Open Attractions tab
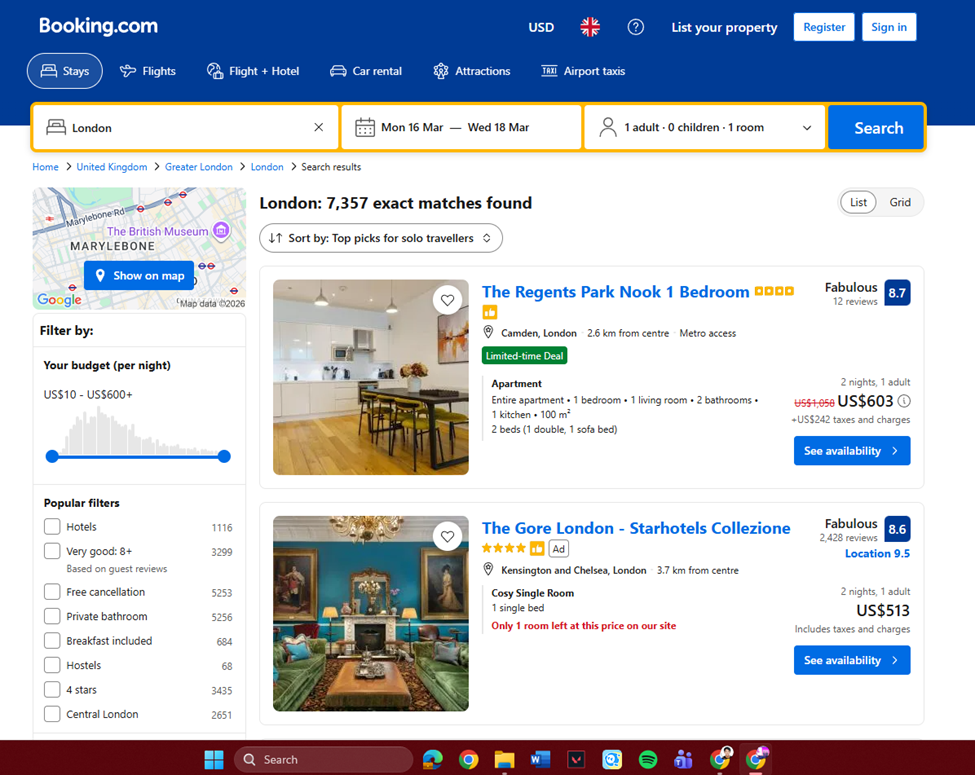The image size is (975, 775). (x=472, y=71)
